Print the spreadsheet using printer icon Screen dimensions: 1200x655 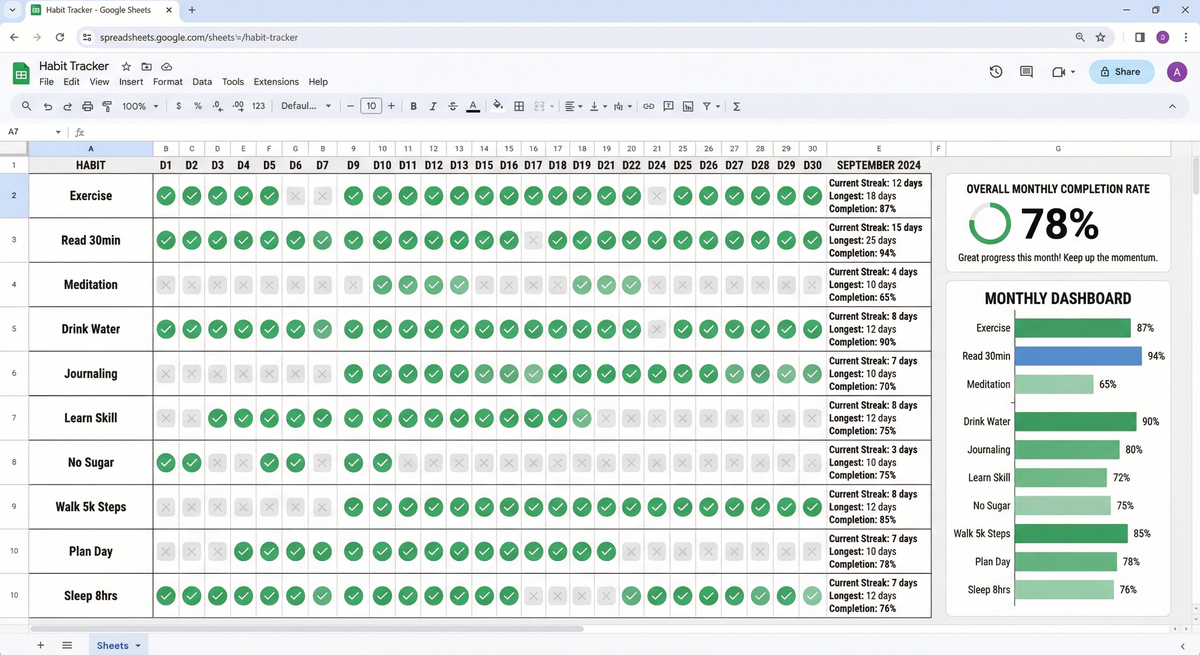87,106
